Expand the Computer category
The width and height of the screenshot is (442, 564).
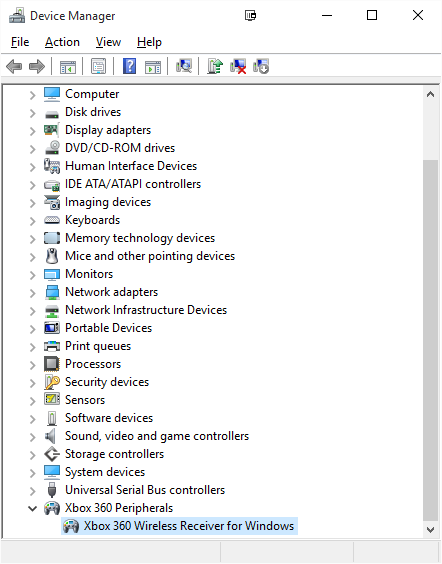pos(33,95)
